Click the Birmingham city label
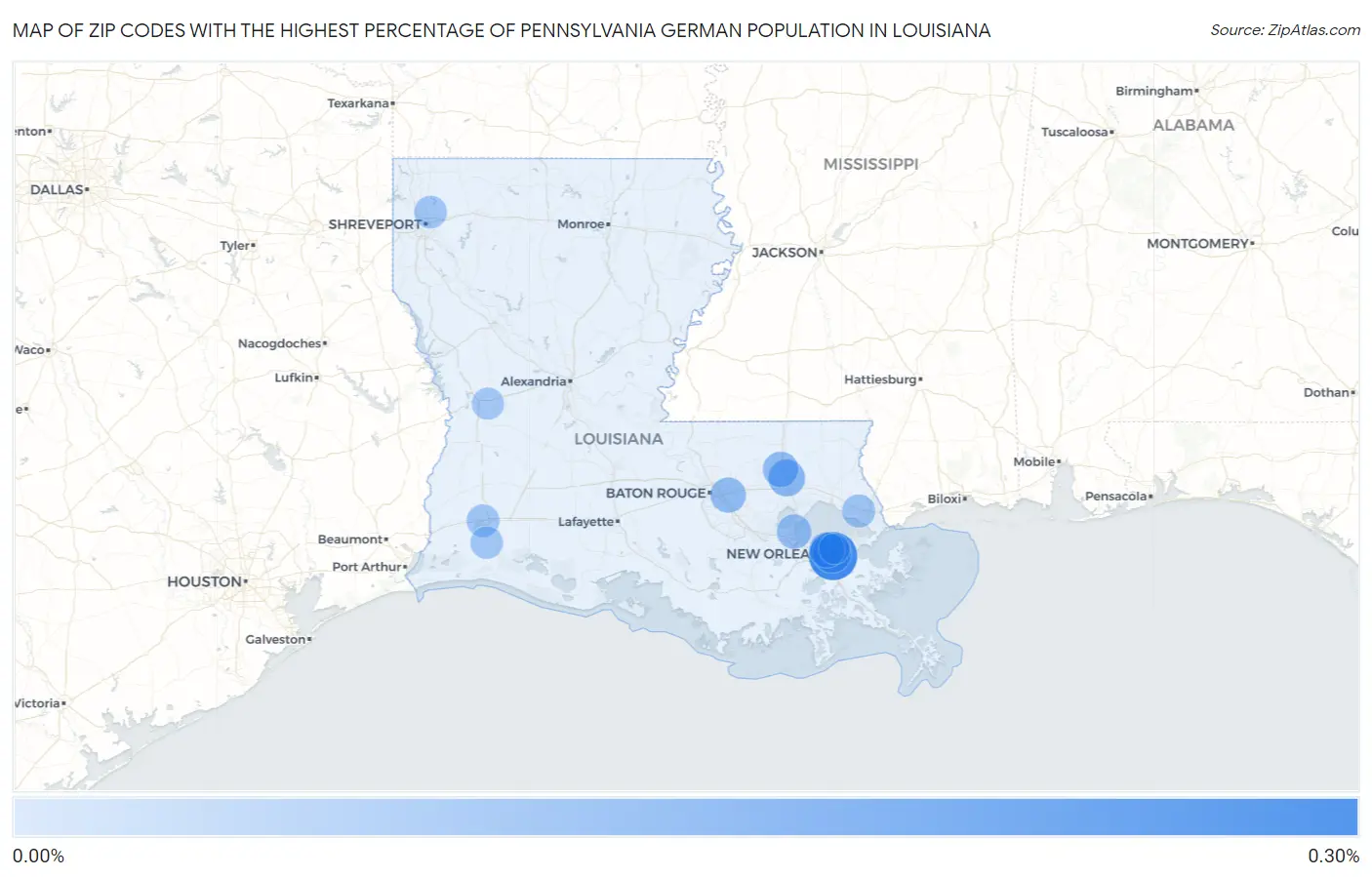 1154,91
